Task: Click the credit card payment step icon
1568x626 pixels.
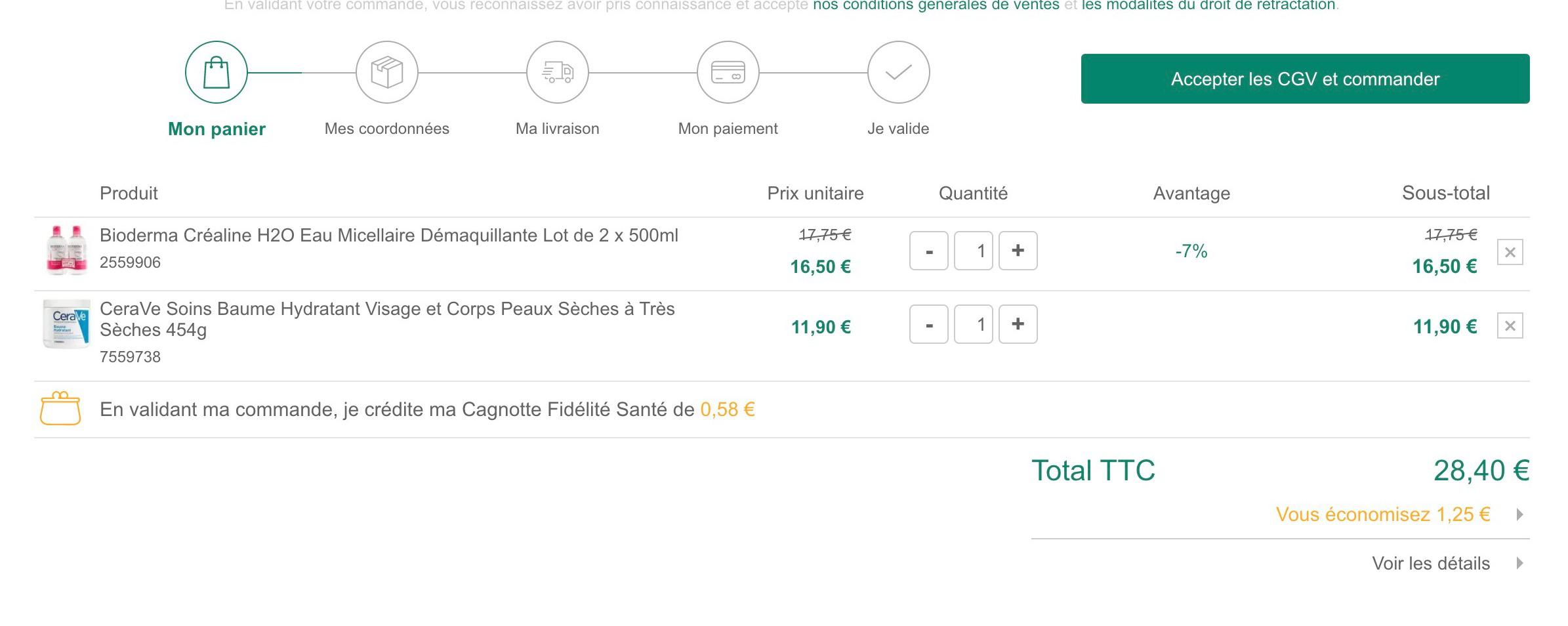Action: coord(728,72)
